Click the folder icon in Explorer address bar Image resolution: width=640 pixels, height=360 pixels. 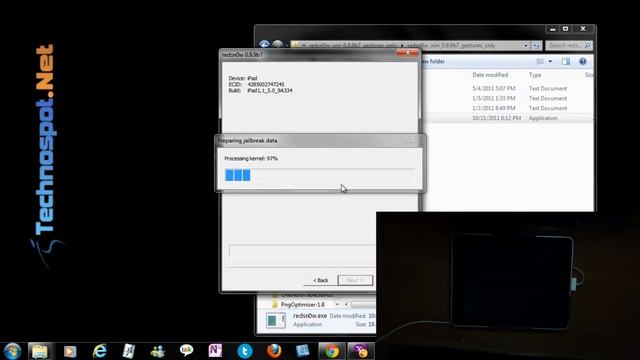coord(295,45)
